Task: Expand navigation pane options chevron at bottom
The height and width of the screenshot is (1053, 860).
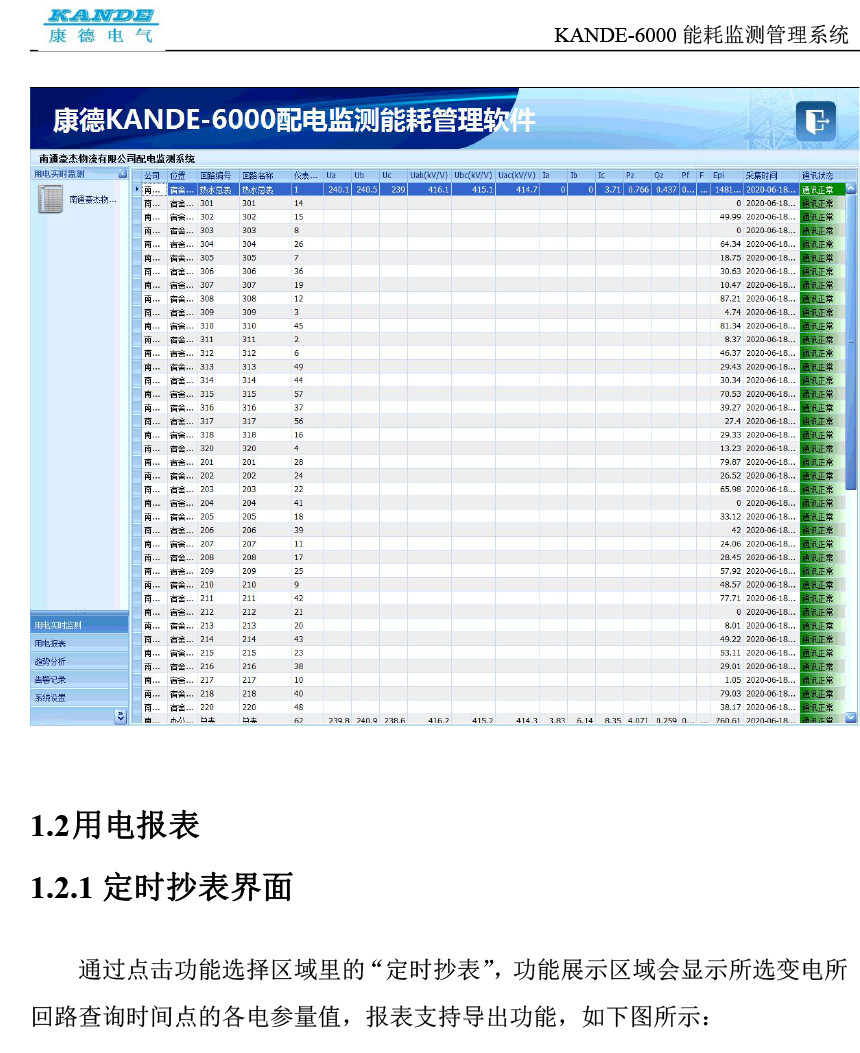Action: [x=121, y=717]
